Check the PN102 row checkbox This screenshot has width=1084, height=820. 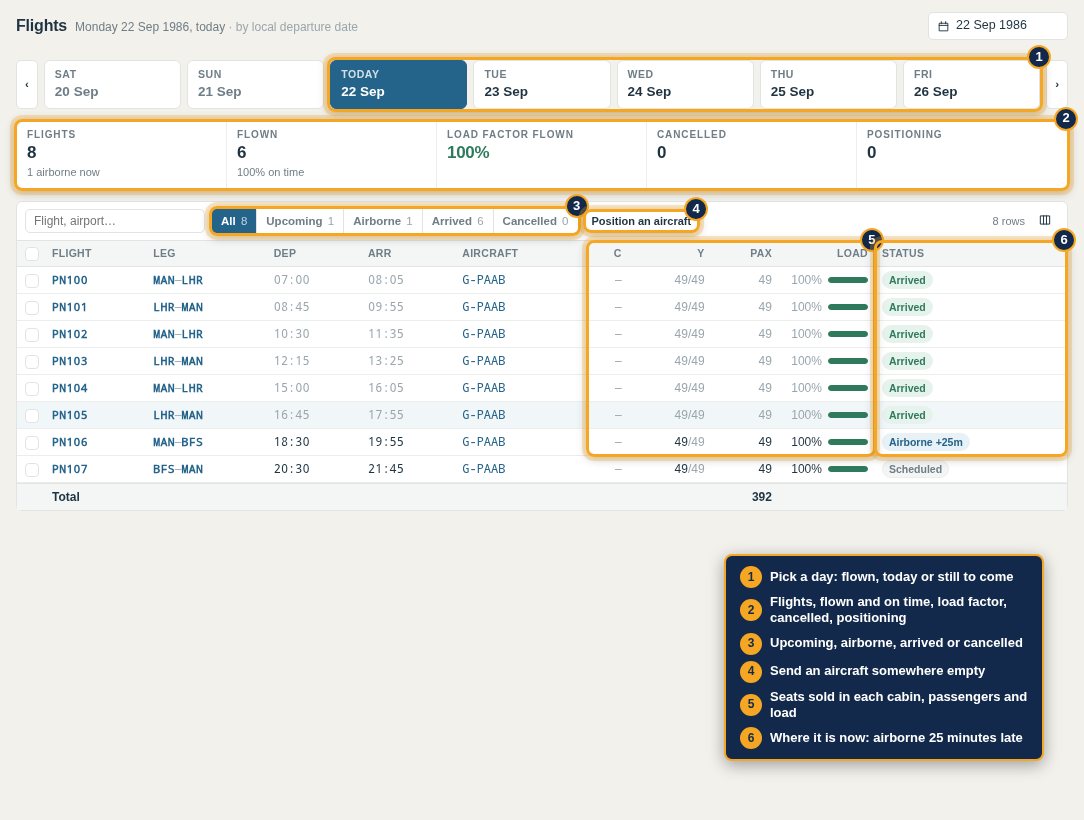(32, 335)
